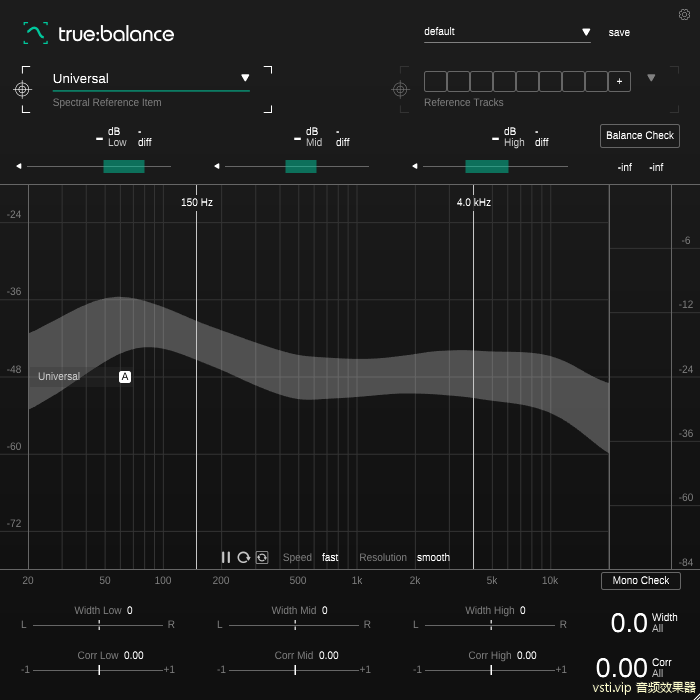The height and width of the screenshot is (700, 700).
Task: Click the Corr High meter
Action: [x=491, y=670]
